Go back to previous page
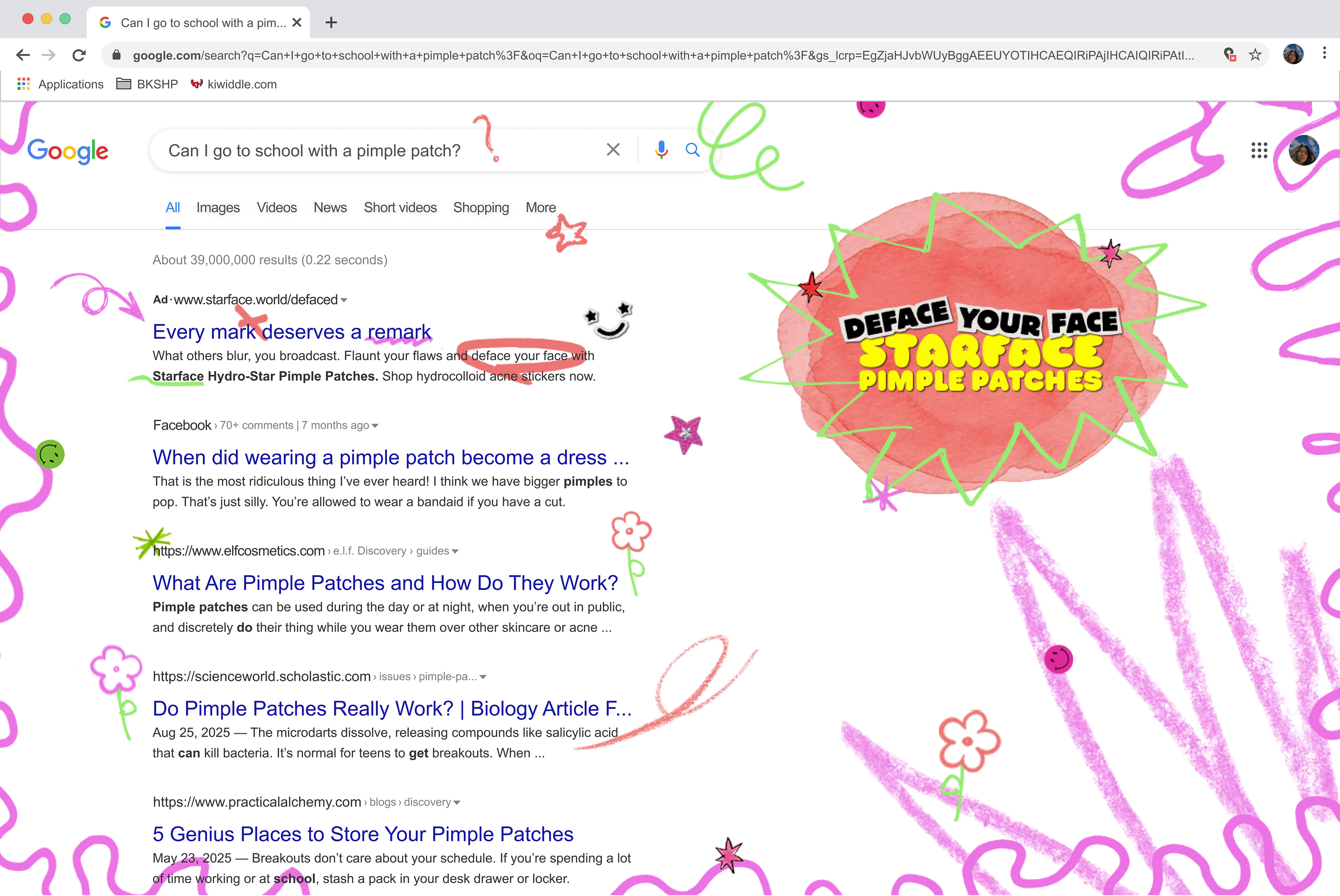This screenshot has width=1340, height=896. [x=23, y=55]
